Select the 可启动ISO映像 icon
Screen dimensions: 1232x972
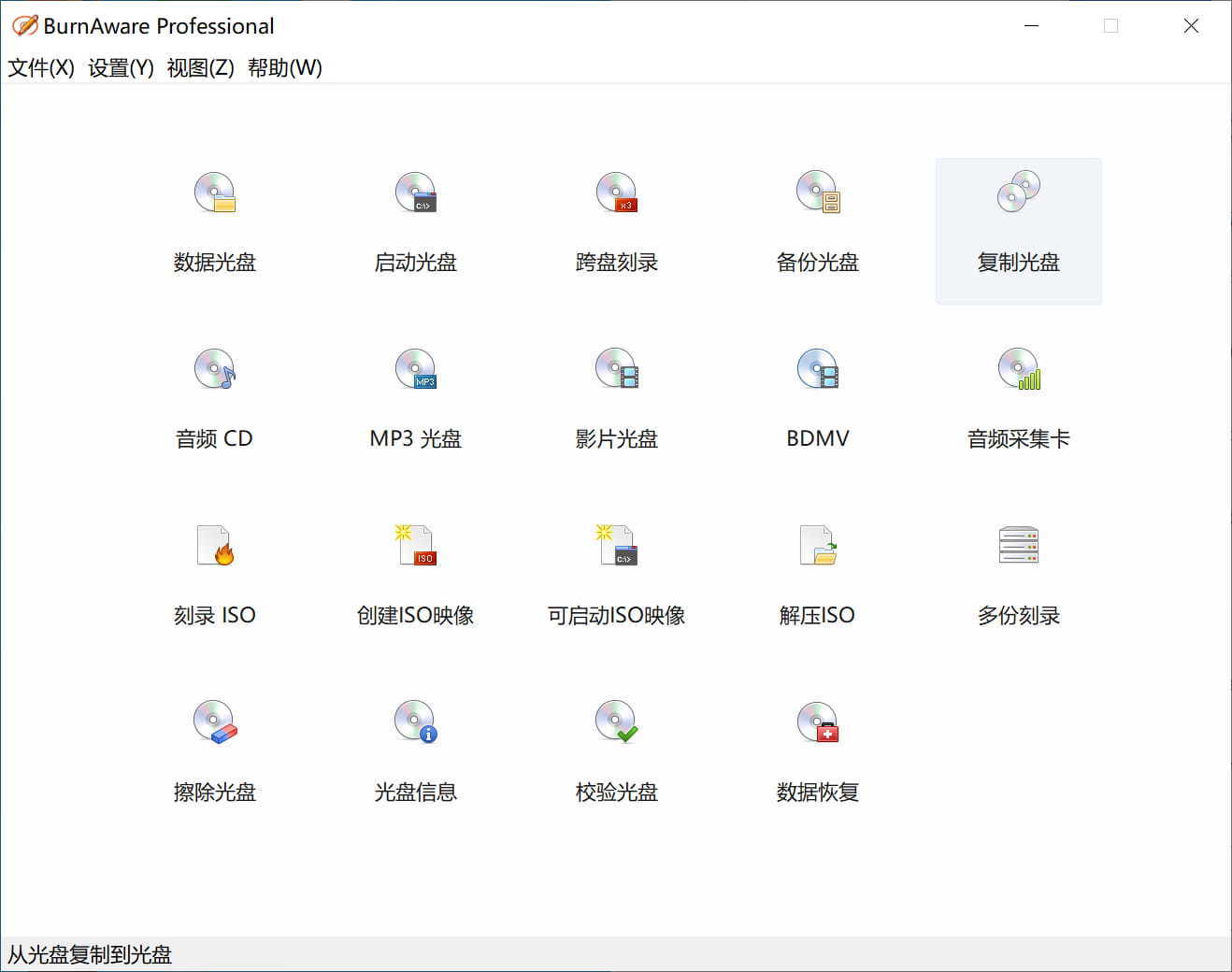[x=616, y=577]
